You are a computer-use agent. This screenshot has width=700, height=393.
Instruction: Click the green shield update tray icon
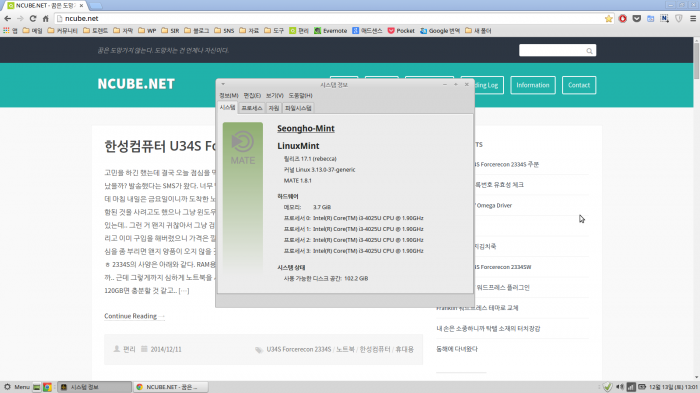click(607, 387)
